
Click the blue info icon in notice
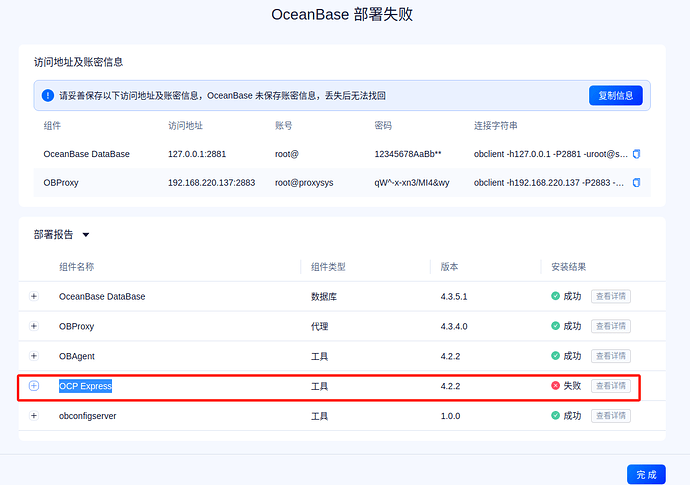click(x=48, y=96)
